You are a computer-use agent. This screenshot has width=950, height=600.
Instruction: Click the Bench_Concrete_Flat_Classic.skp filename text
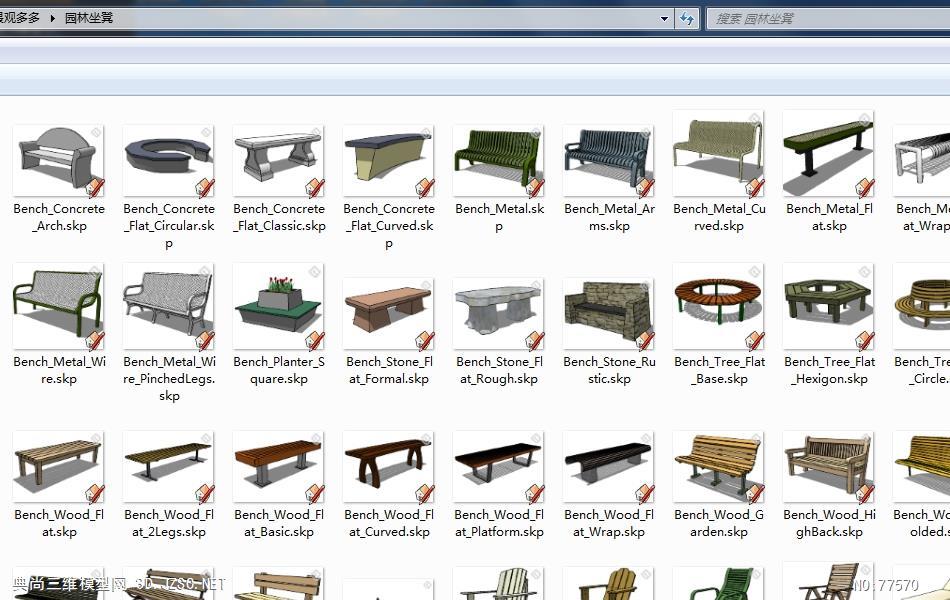tap(279, 217)
